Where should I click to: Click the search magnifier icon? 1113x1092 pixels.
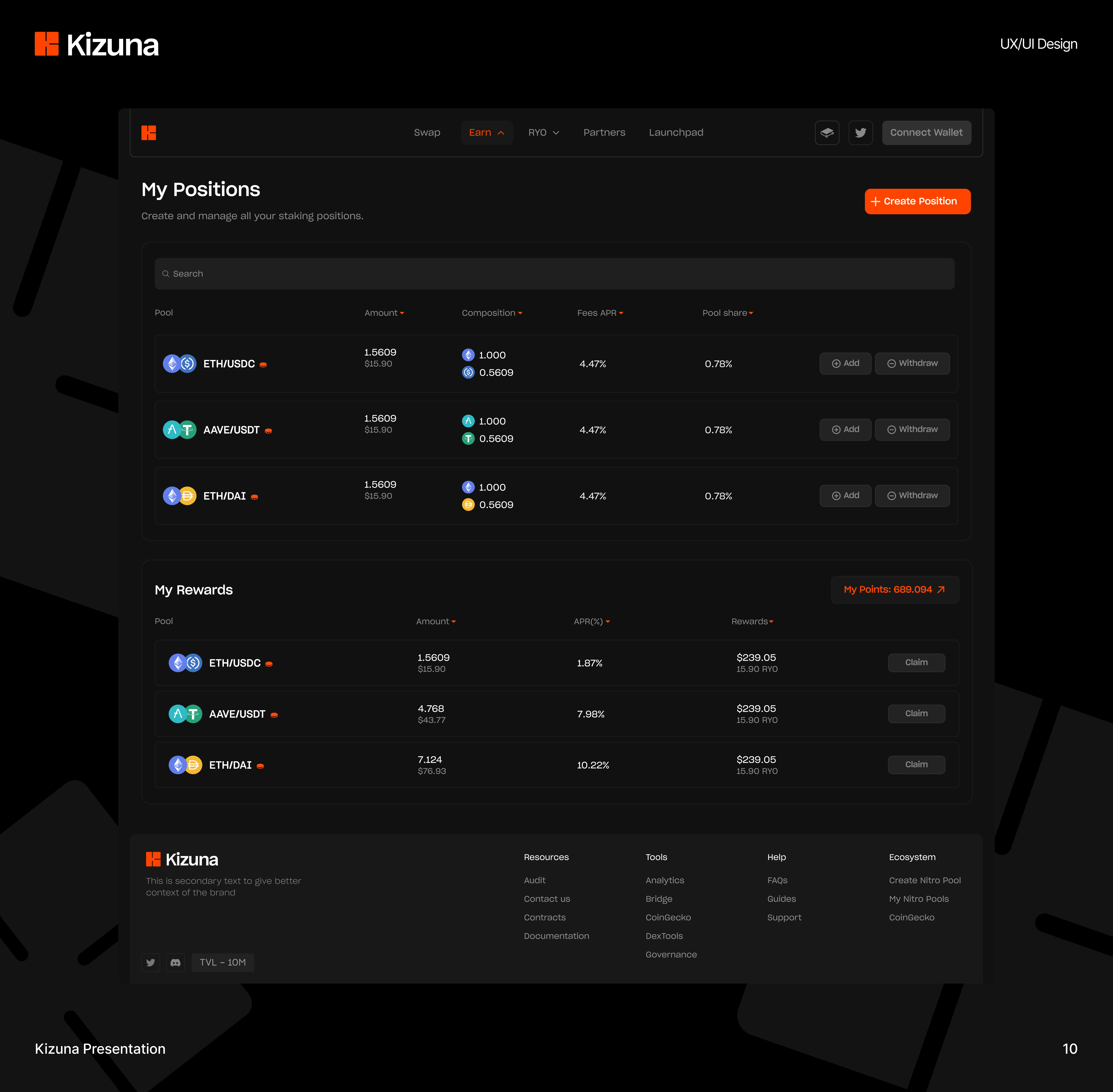pos(166,274)
